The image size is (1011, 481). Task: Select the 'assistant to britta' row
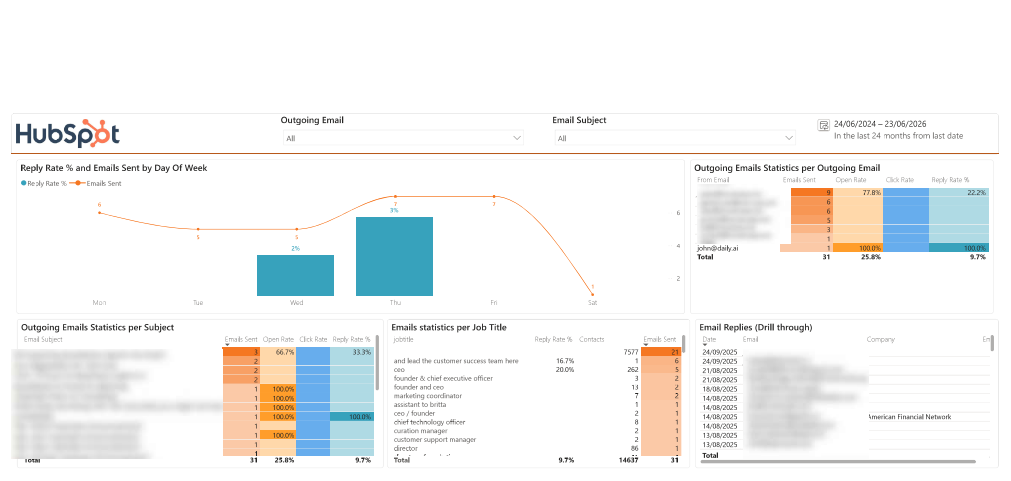pos(536,404)
